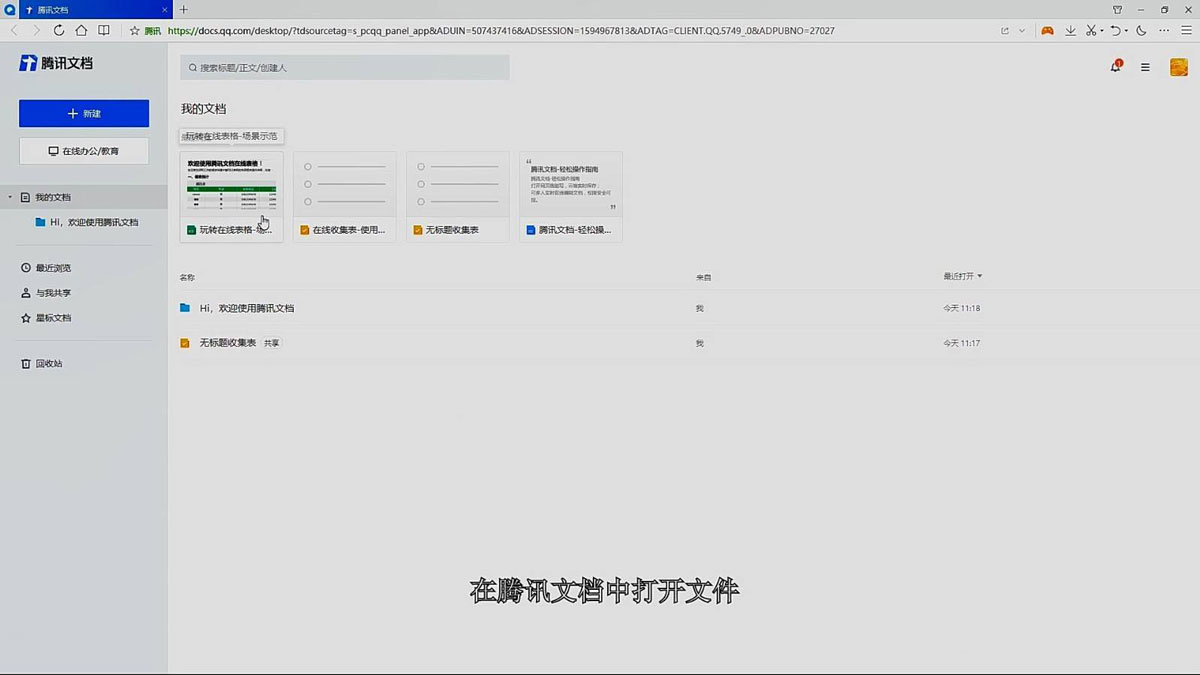
Task: Open the 在线收集表-使用 card preview
Action: pos(345,185)
